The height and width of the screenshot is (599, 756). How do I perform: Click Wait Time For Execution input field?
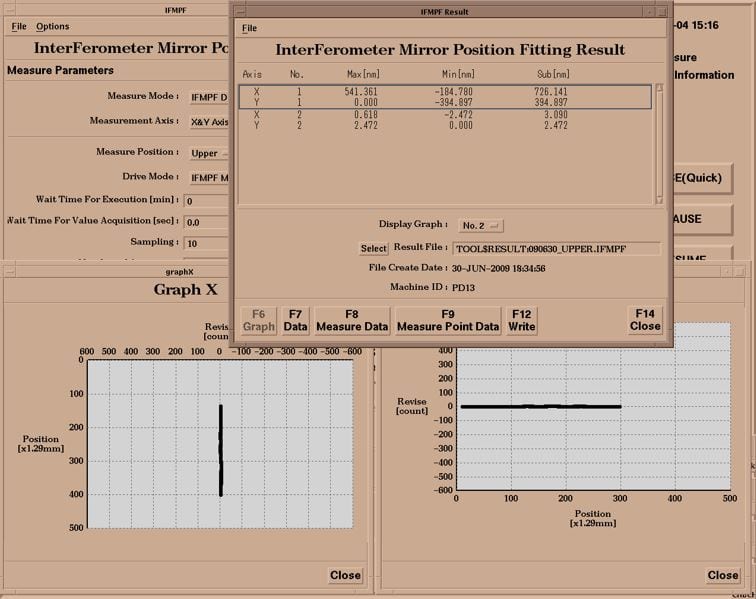coord(206,201)
